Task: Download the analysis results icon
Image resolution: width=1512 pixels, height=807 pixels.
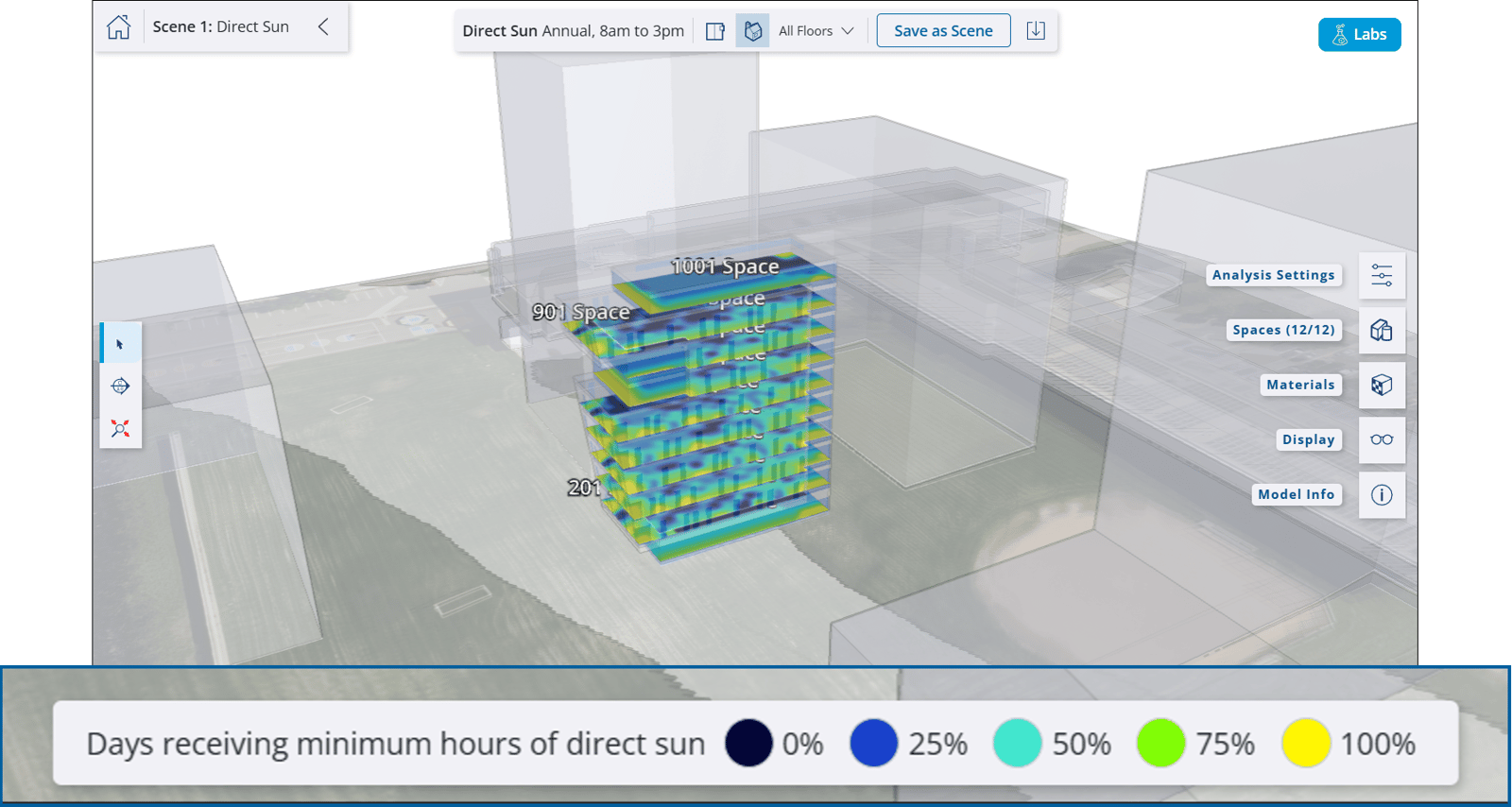Action: point(1036,30)
